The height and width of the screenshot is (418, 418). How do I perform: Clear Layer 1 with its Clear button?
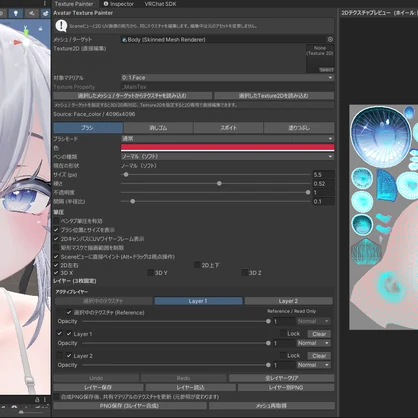point(319,334)
